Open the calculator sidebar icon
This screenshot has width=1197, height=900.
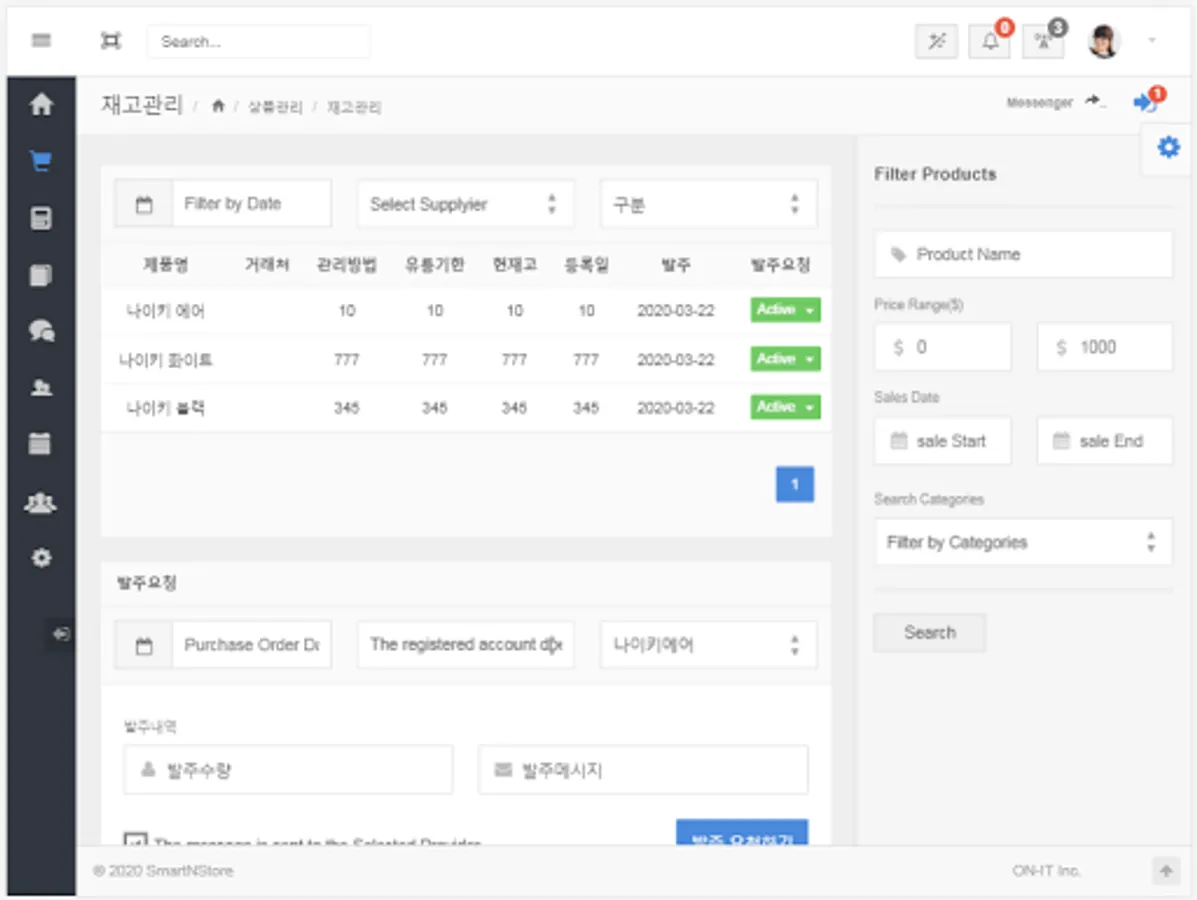41,218
